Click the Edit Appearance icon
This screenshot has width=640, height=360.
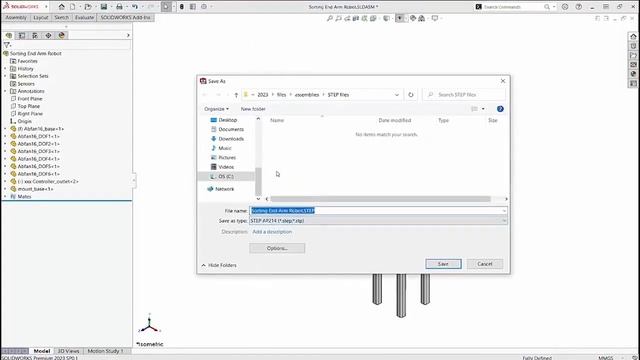point(413,18)
